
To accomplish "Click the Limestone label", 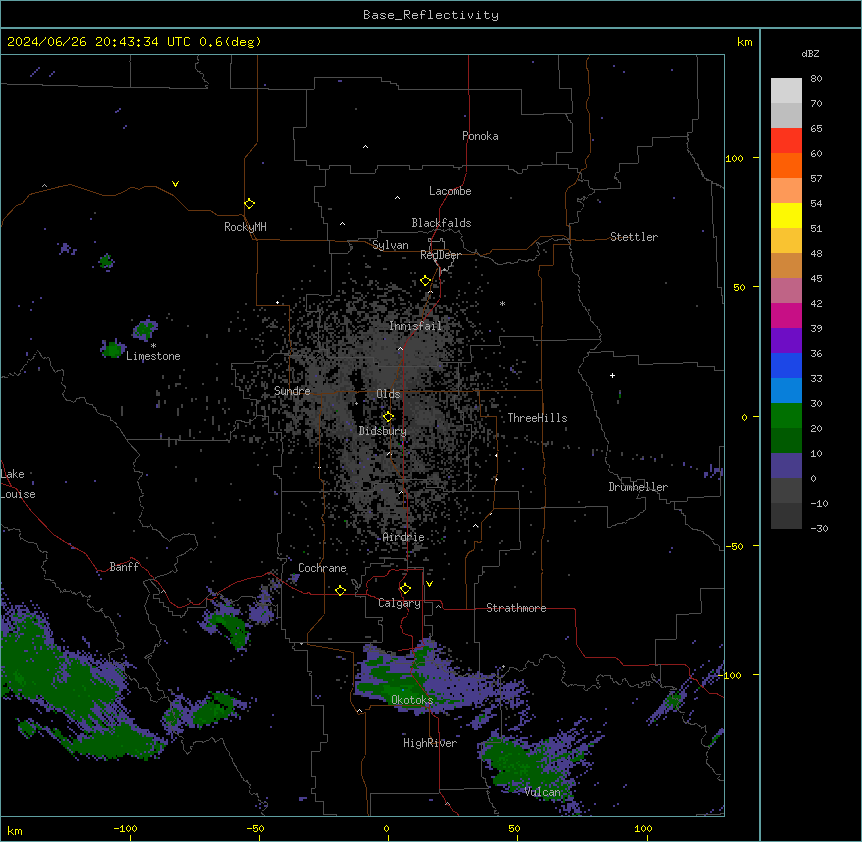I will 153,356.
